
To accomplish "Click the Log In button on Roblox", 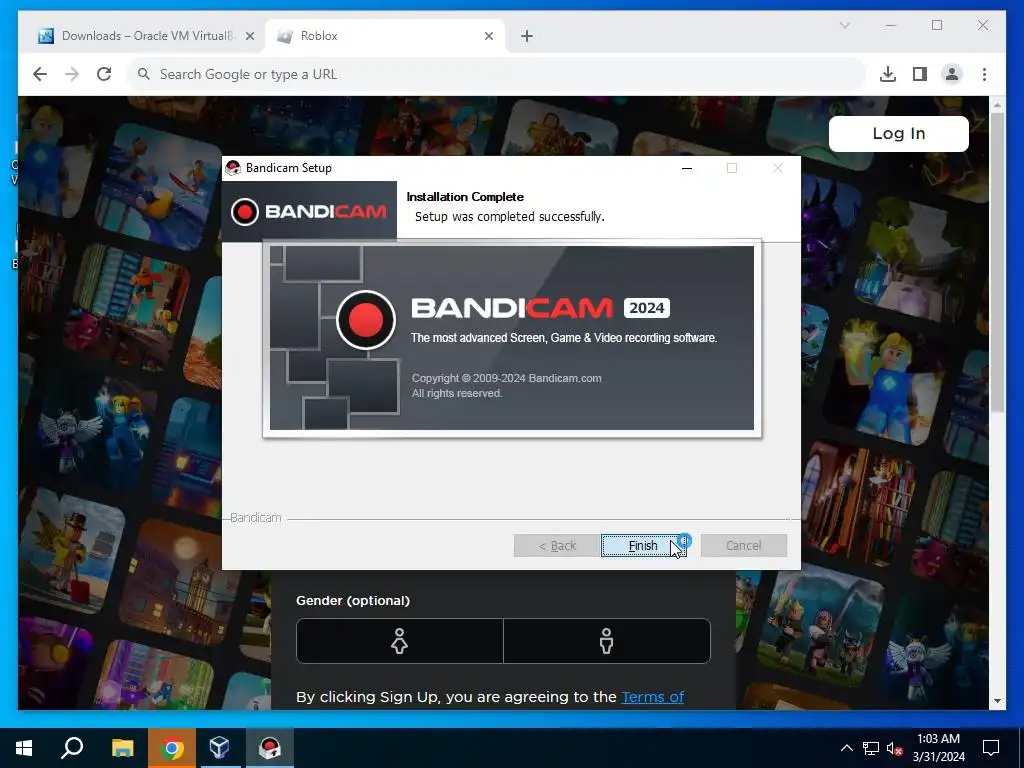I will [x=899, y=133].
